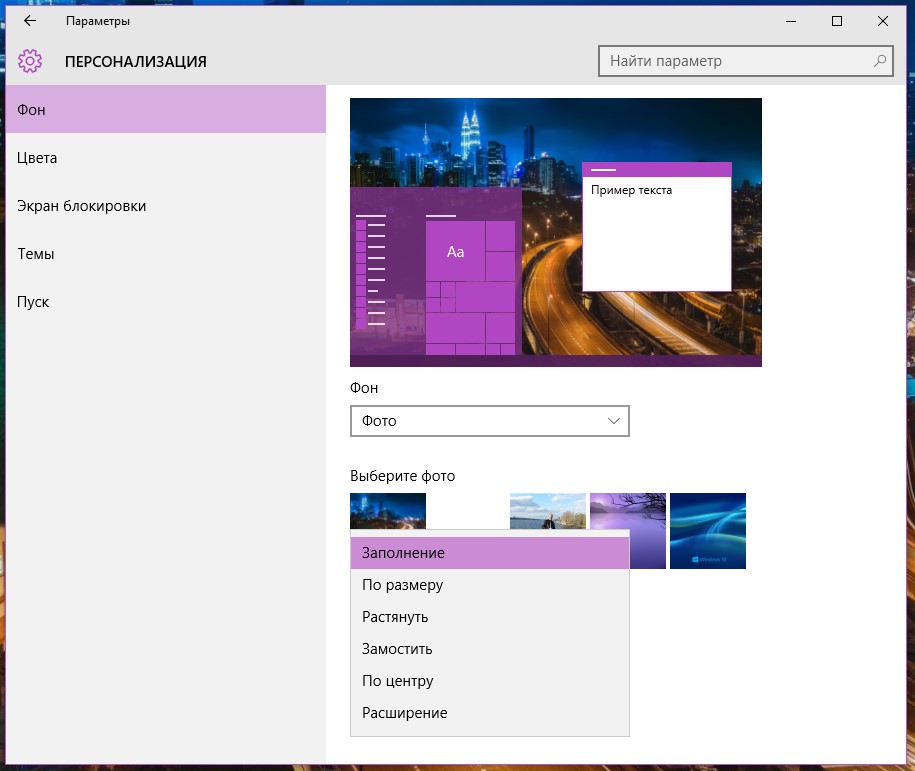The width and height of the screenshot is (915, 771).
Task: Pick 'Растянуть' in the open dropdown
Action: click(489, 617)
